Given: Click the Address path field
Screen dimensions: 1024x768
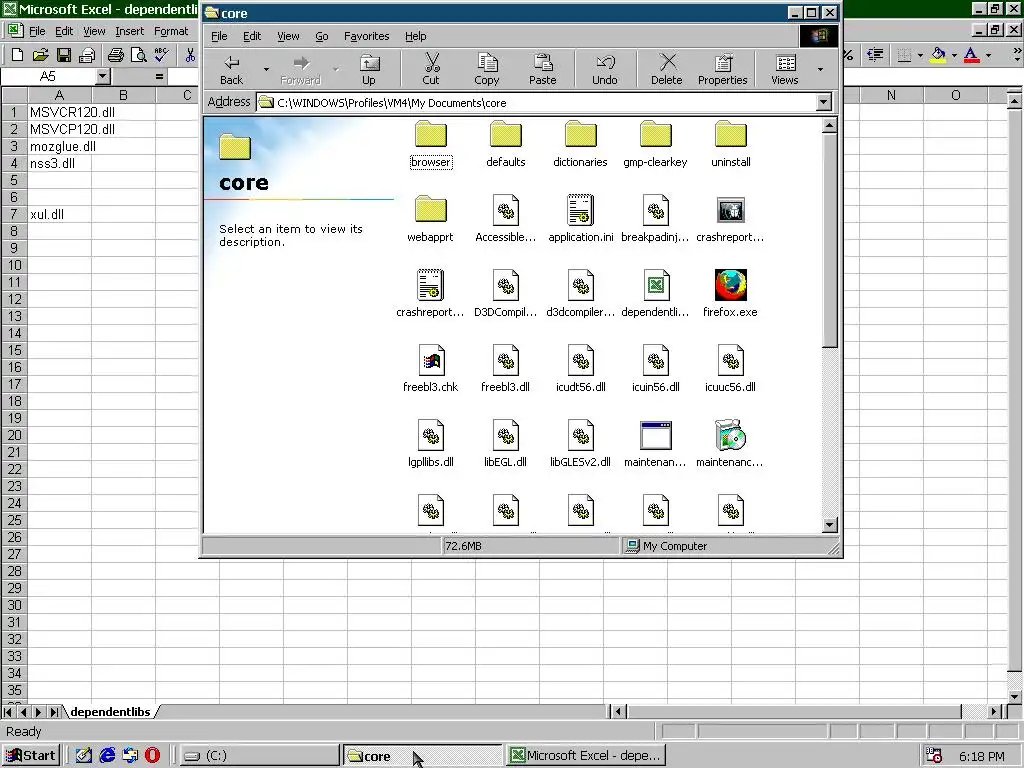Looking at the screenshot, I should click(x=536, y=103).
